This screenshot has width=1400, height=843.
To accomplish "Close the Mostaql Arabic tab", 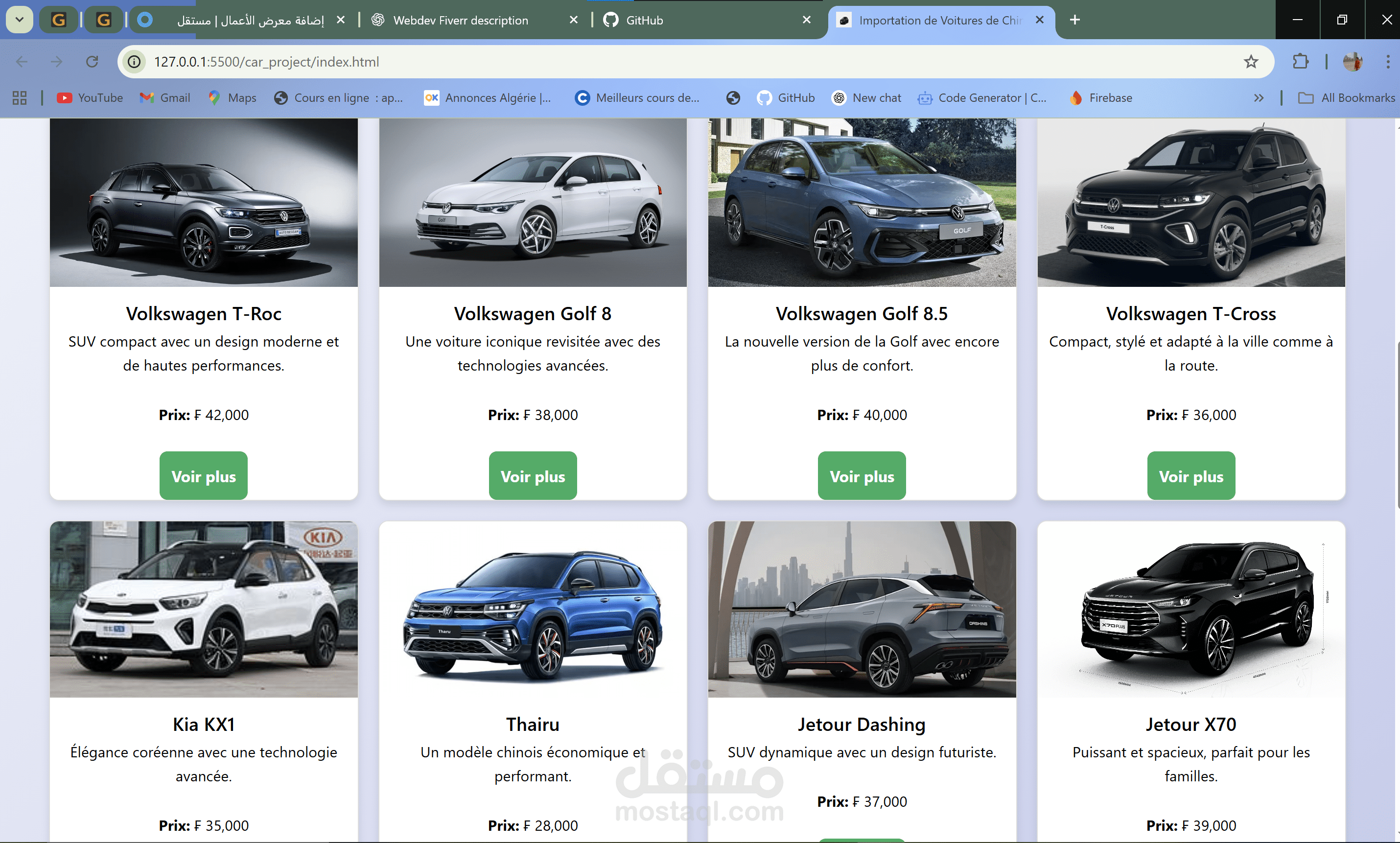I will (x=341, y=20).
